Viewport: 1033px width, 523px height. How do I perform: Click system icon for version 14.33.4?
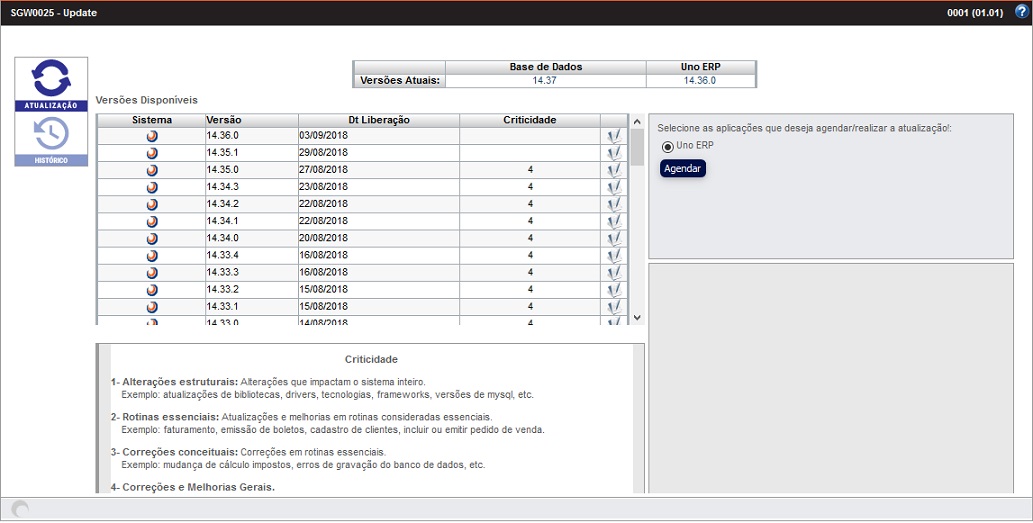pos(152,255)
